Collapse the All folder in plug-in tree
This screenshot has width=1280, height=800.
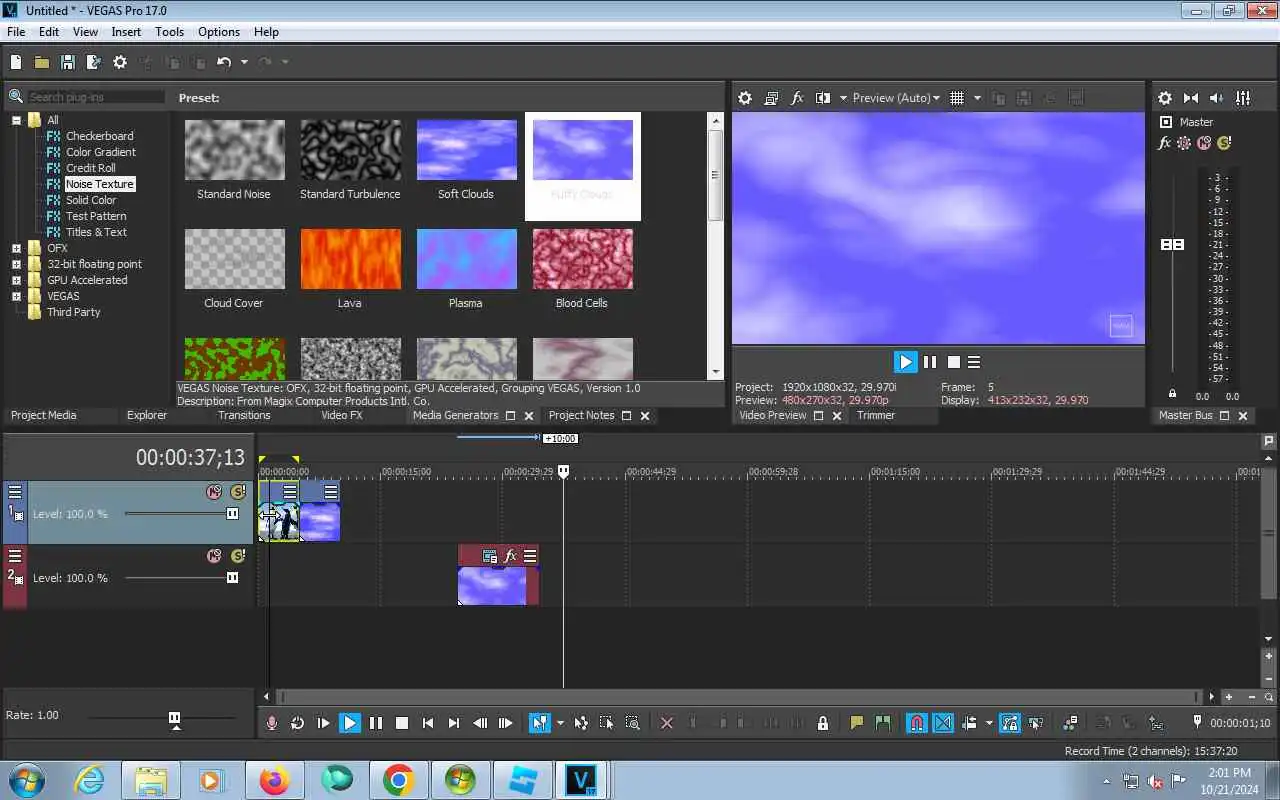17,120
